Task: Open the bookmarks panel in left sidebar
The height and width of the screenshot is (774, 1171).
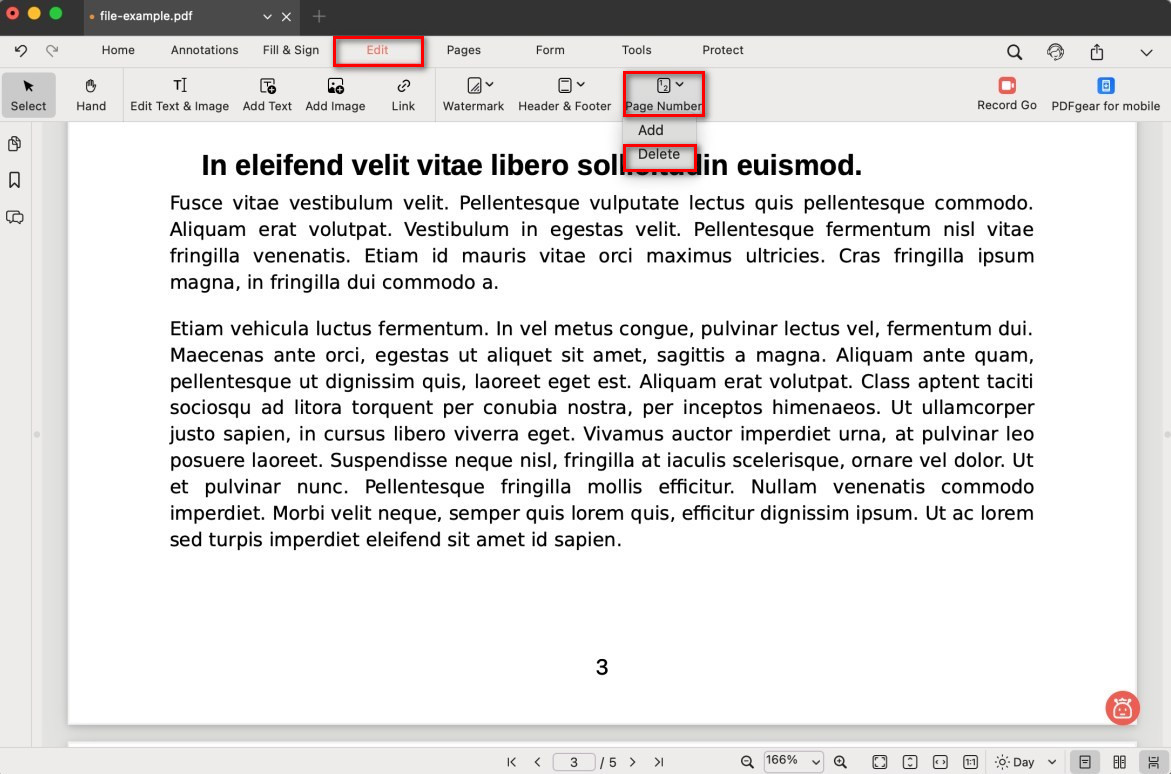Action: [x=15, y=180]
